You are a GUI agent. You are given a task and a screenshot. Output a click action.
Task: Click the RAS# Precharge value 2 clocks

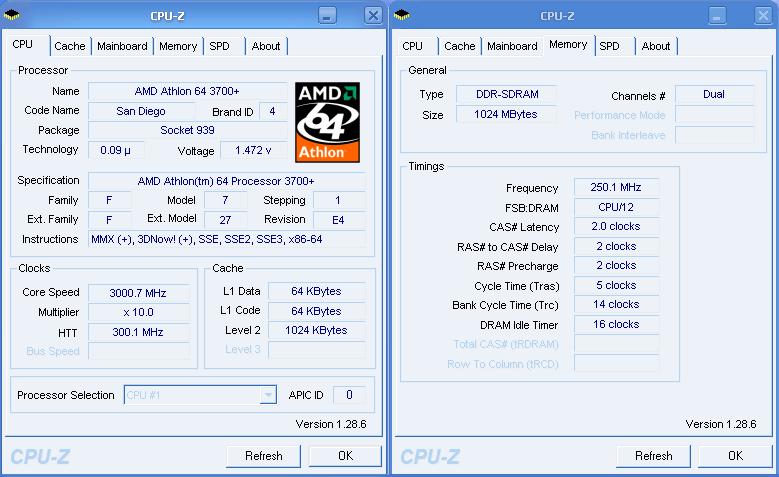616,266
